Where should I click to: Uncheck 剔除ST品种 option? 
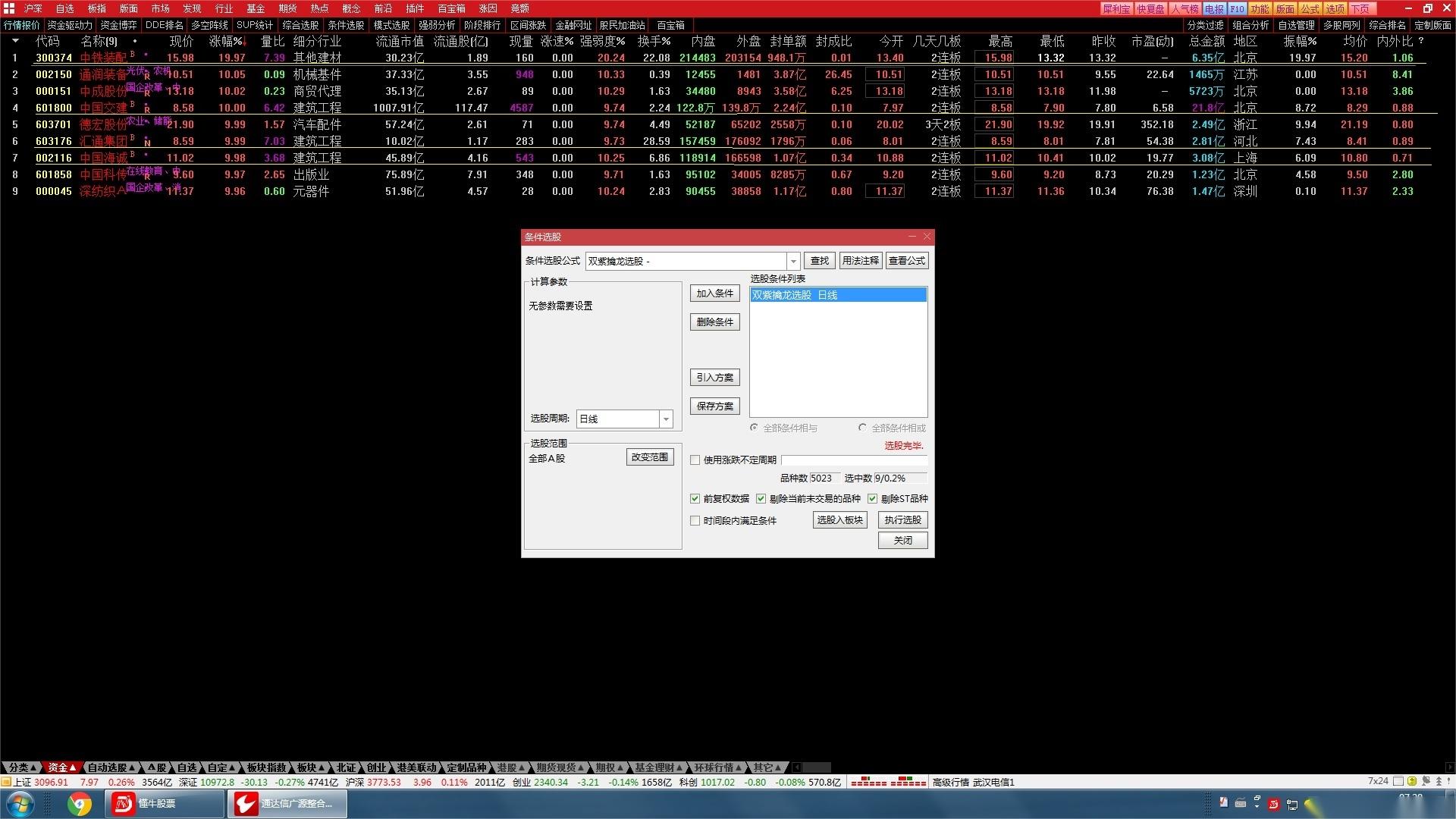coord(872,499)
